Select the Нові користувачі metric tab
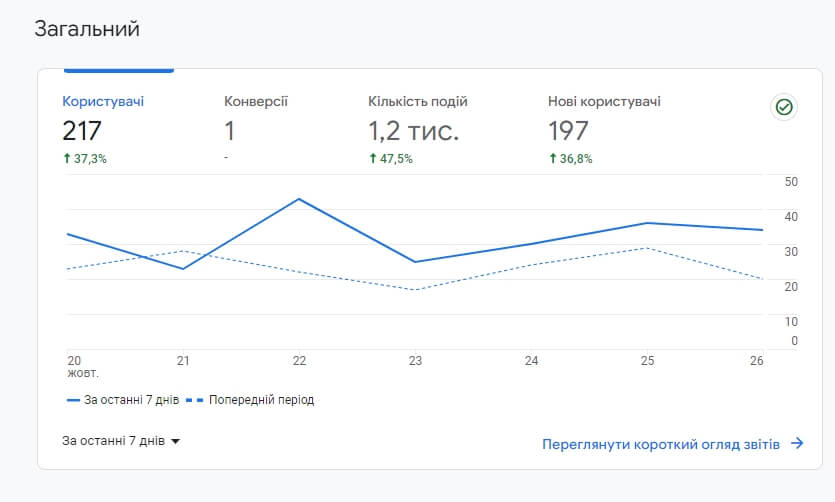835x502 pixels. [x=604, y=101]
